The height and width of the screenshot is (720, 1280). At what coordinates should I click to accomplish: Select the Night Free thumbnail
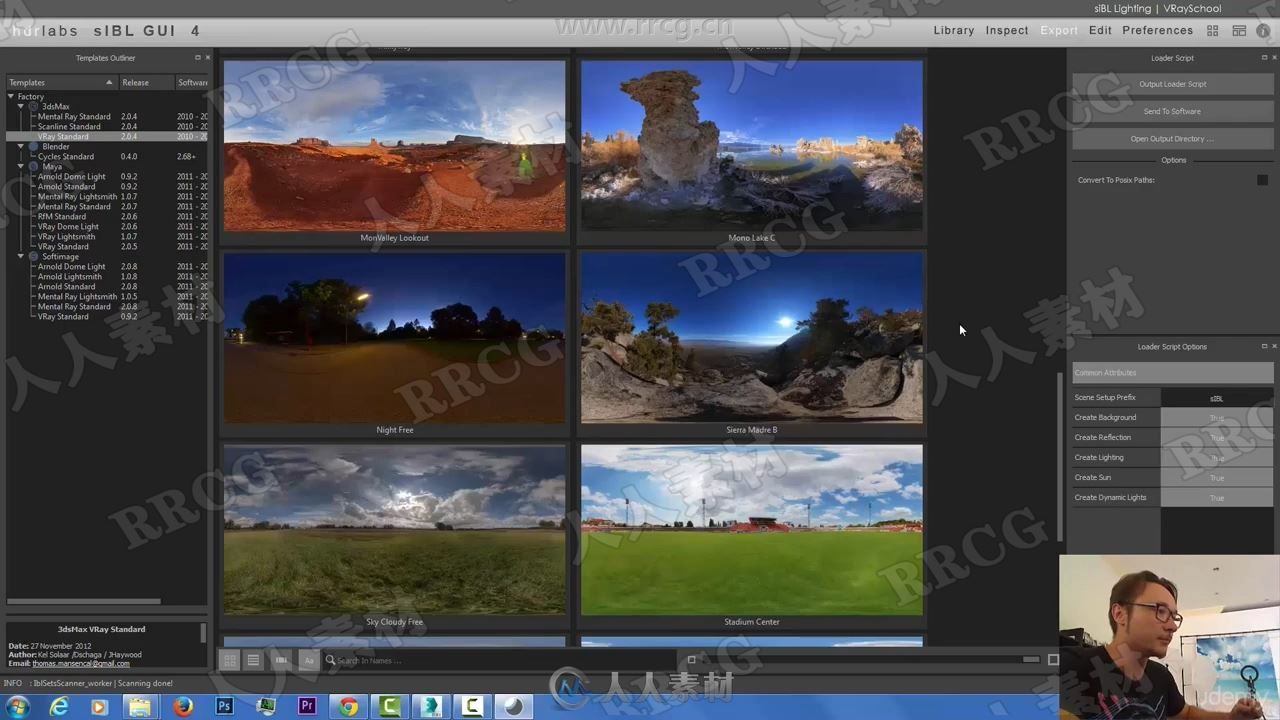click(394, 338)
